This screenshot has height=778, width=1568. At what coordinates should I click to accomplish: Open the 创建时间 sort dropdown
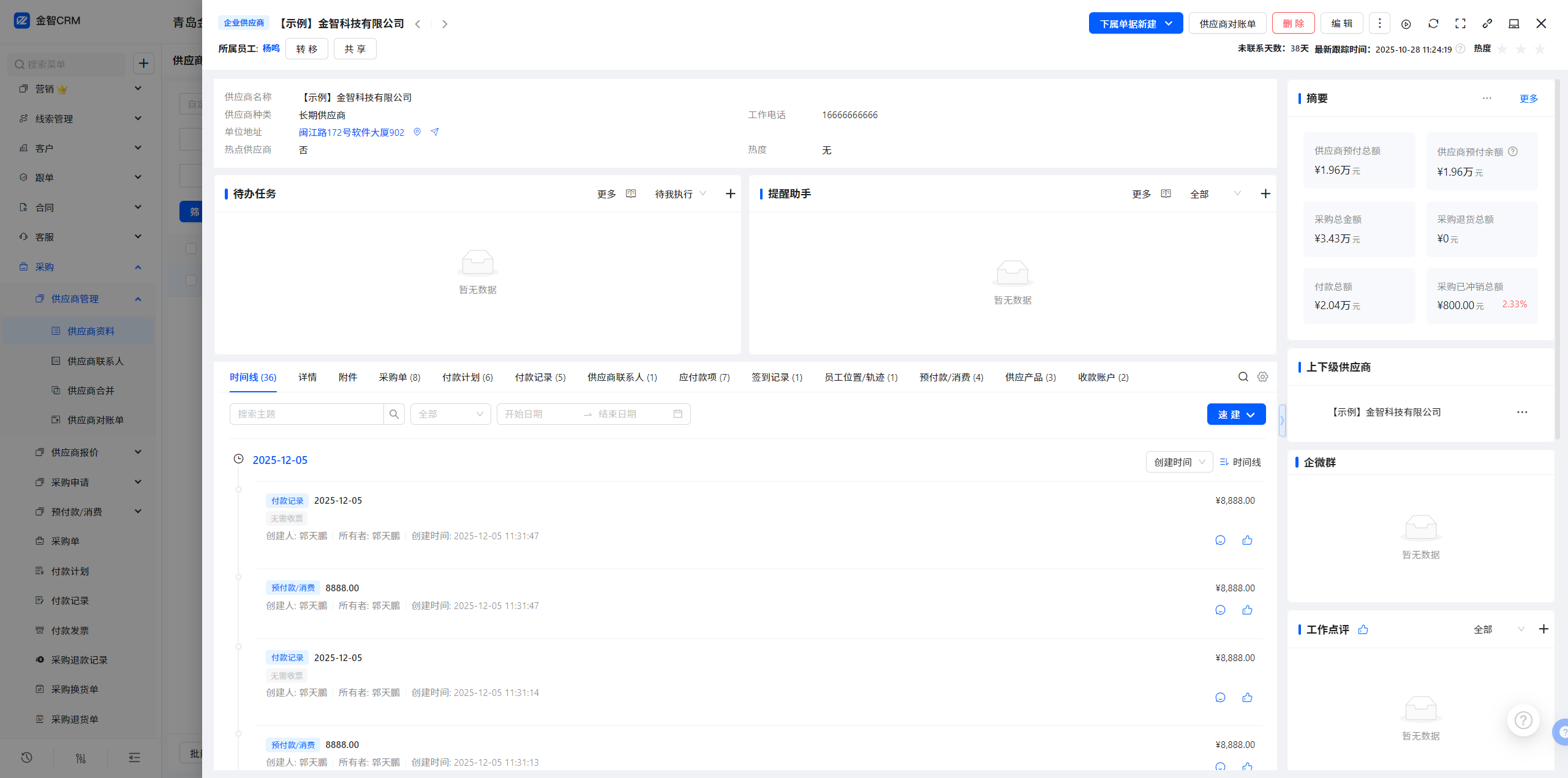click(1179, 462)
